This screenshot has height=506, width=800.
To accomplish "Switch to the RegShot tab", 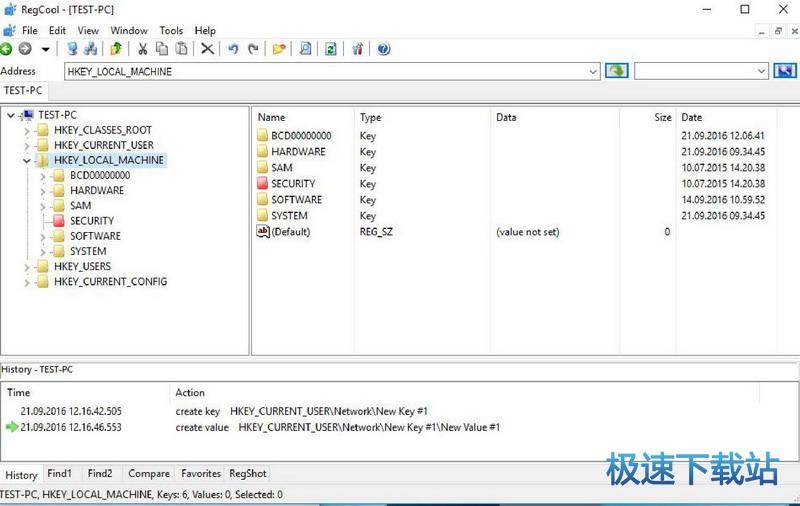I will (x=247, y=474).
